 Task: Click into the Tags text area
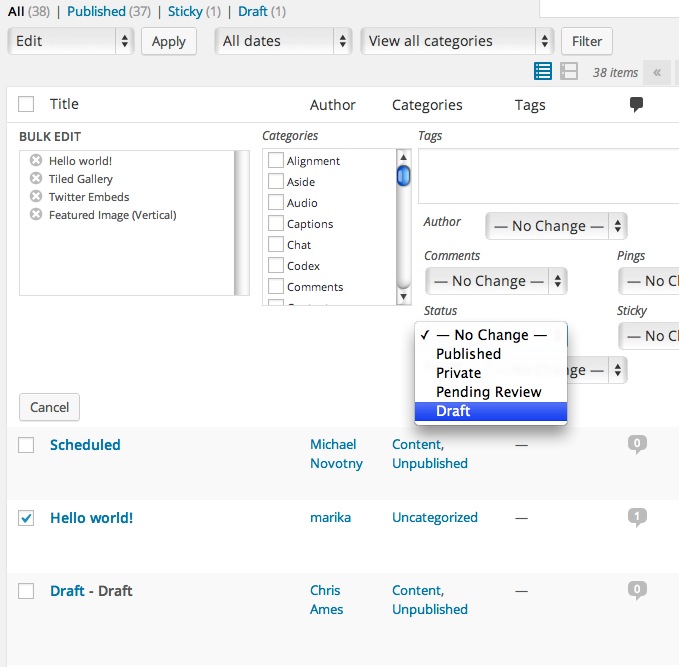point(548,176)
